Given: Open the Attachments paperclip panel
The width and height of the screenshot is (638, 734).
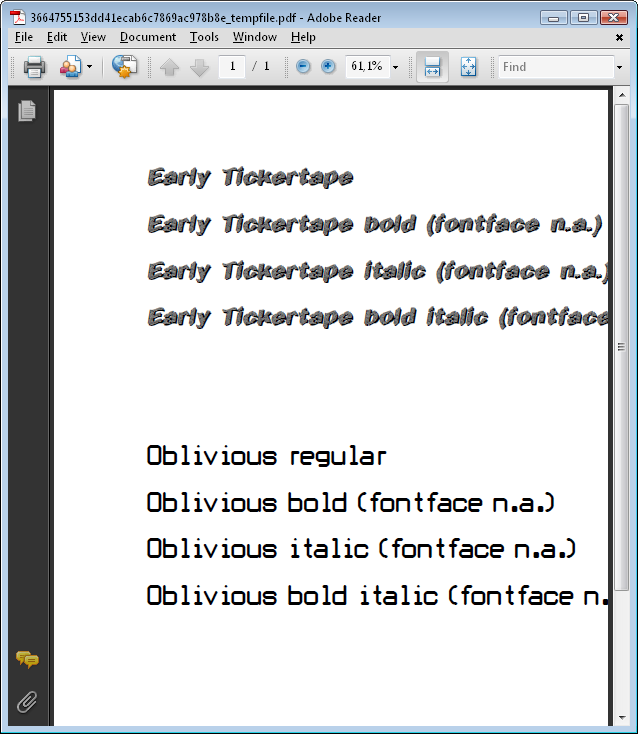Looking at the screenshot, I should [x=27, y=702].
